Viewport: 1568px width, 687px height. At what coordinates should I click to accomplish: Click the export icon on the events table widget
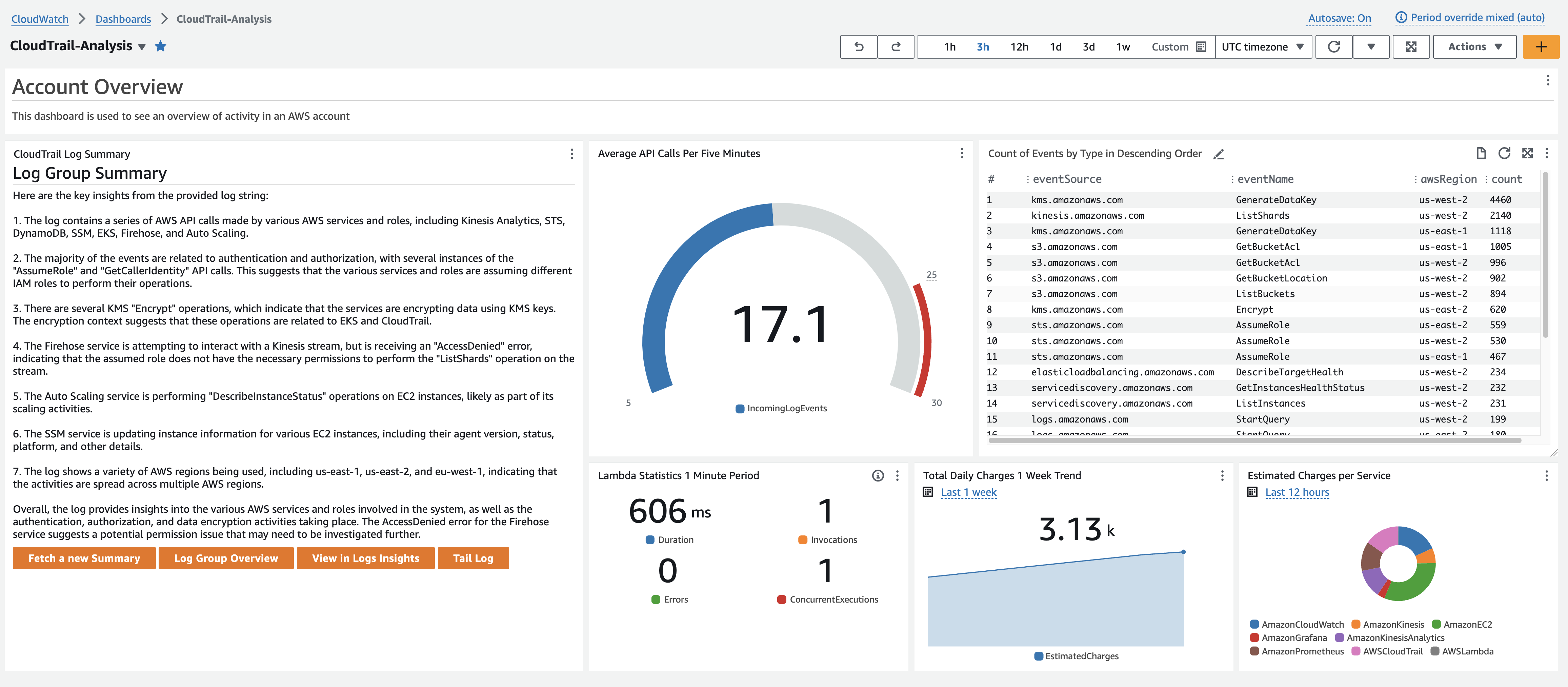click(1481, 154)
